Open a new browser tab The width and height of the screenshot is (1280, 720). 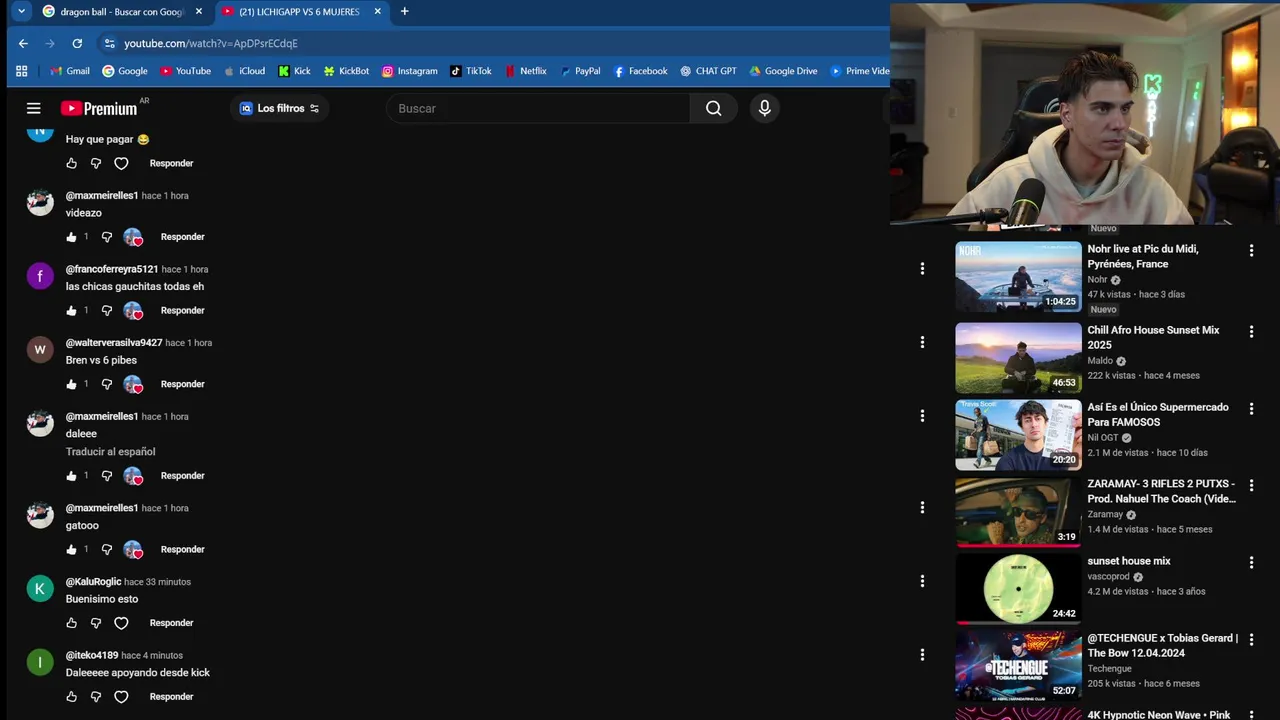[404, 12]
